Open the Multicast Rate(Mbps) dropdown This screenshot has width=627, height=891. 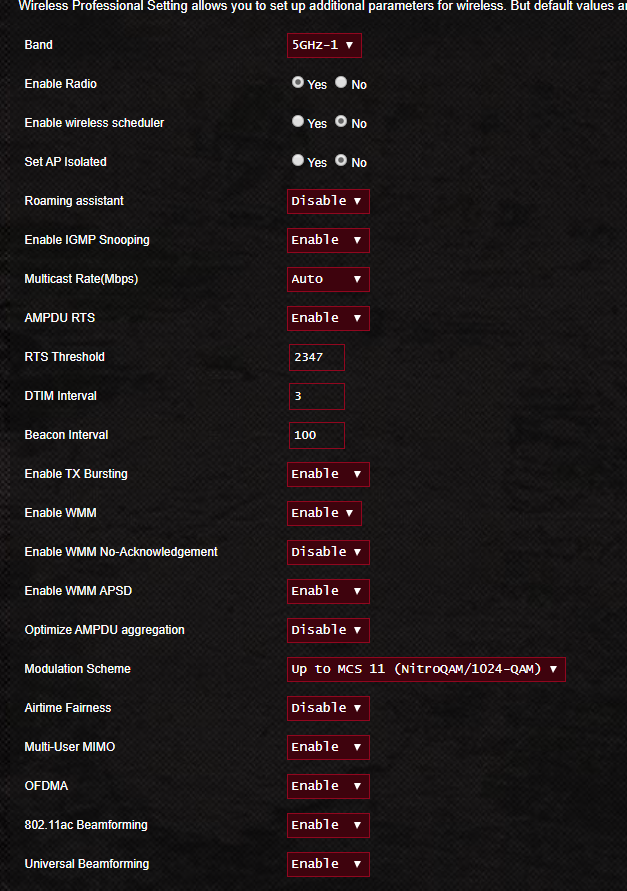[x=328, y=279]
